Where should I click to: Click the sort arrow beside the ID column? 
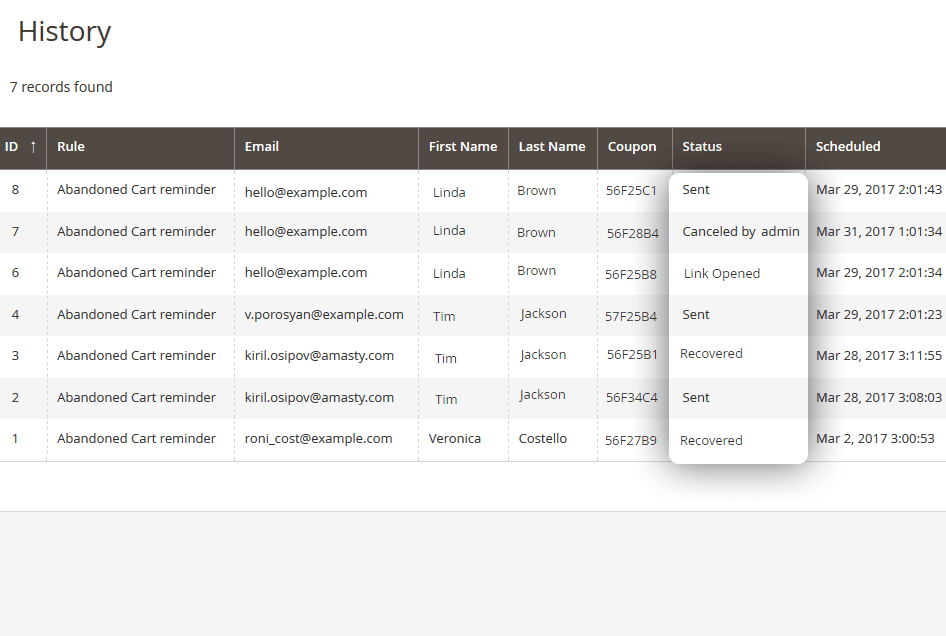pyautogui.click(x=33, y=147)
